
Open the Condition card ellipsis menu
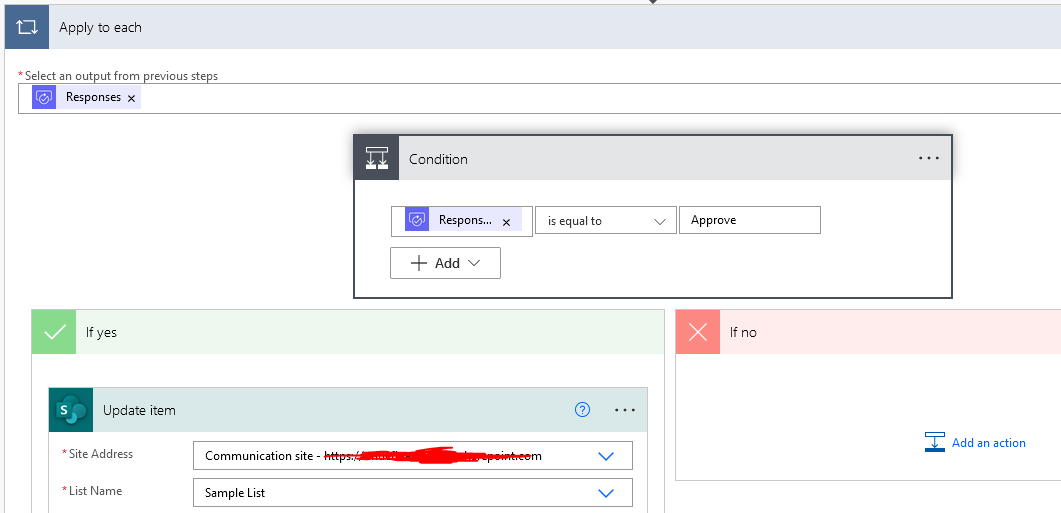[929, 159]
